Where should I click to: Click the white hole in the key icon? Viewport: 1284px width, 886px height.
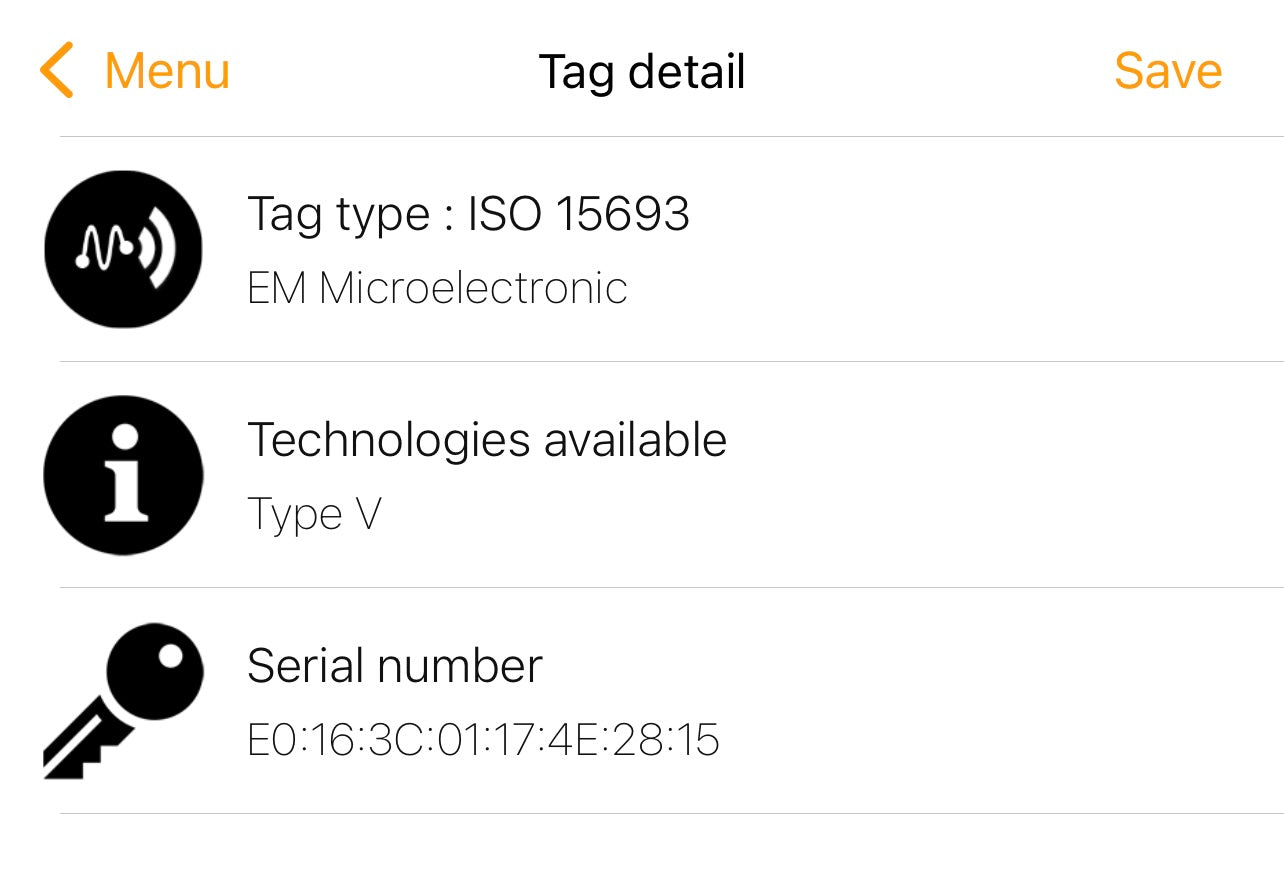click(x=171, y=656)
